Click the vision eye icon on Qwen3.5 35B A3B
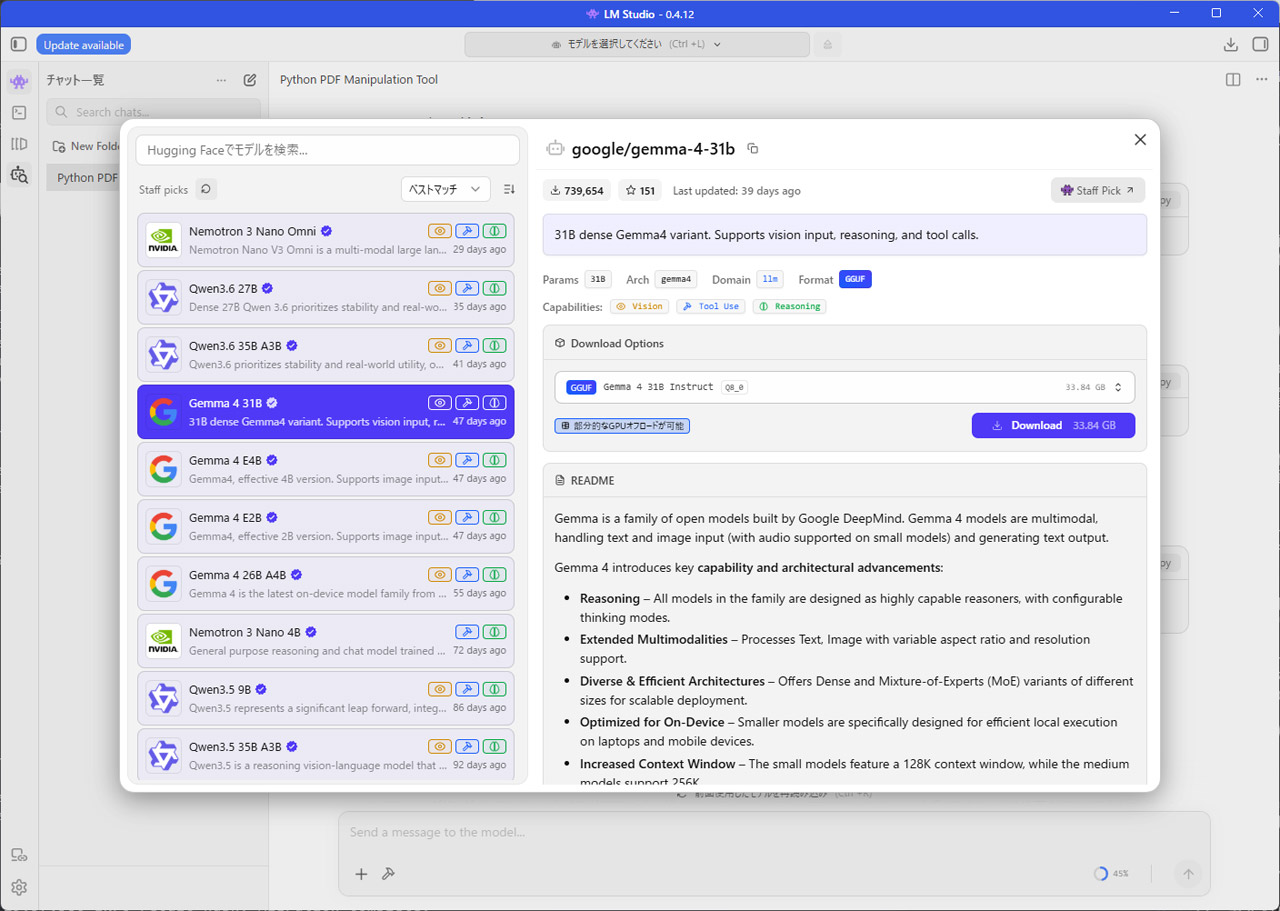The width and height of the screenshot is (1280, 911). (x=439, y=746)
